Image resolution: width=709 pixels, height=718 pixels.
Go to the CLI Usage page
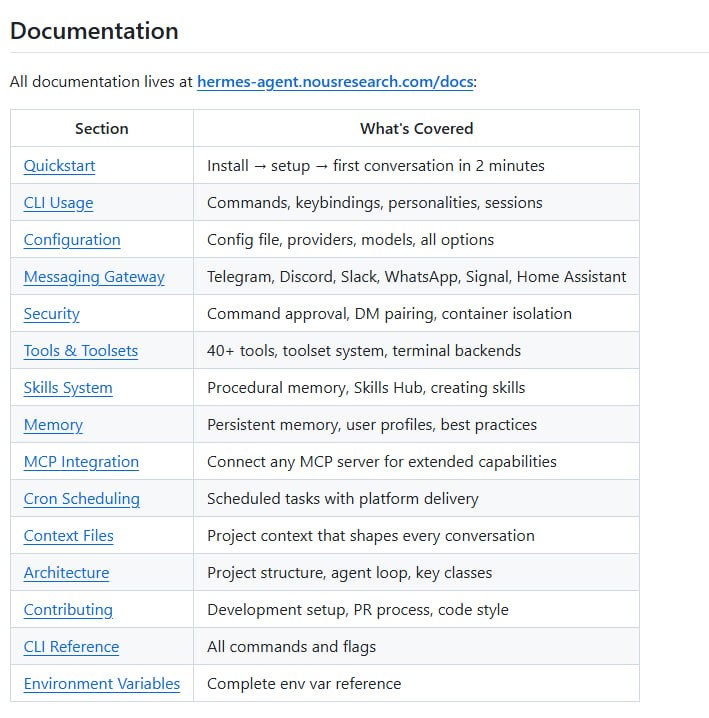(x=58, y=203)
